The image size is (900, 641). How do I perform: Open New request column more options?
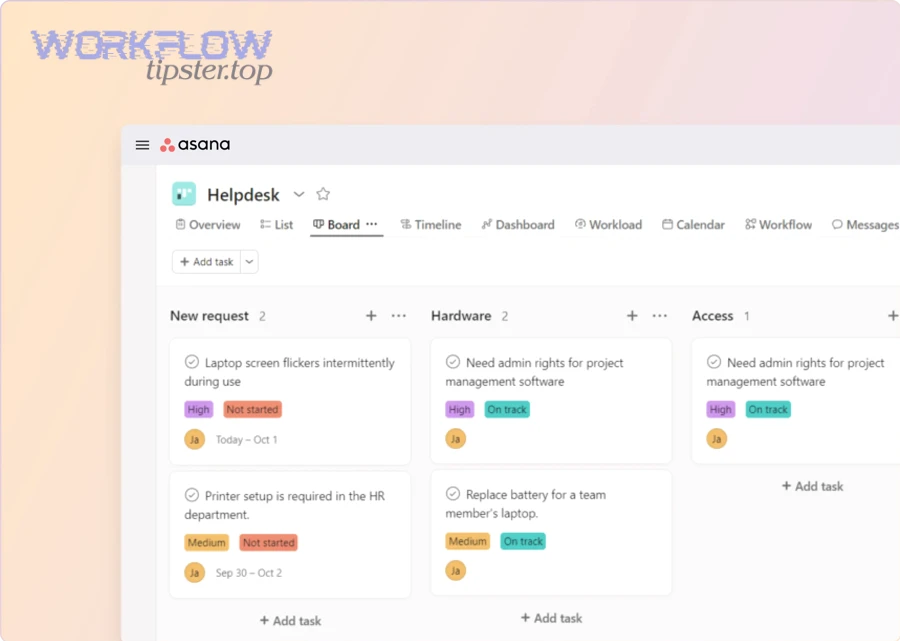tap(399, 316)
